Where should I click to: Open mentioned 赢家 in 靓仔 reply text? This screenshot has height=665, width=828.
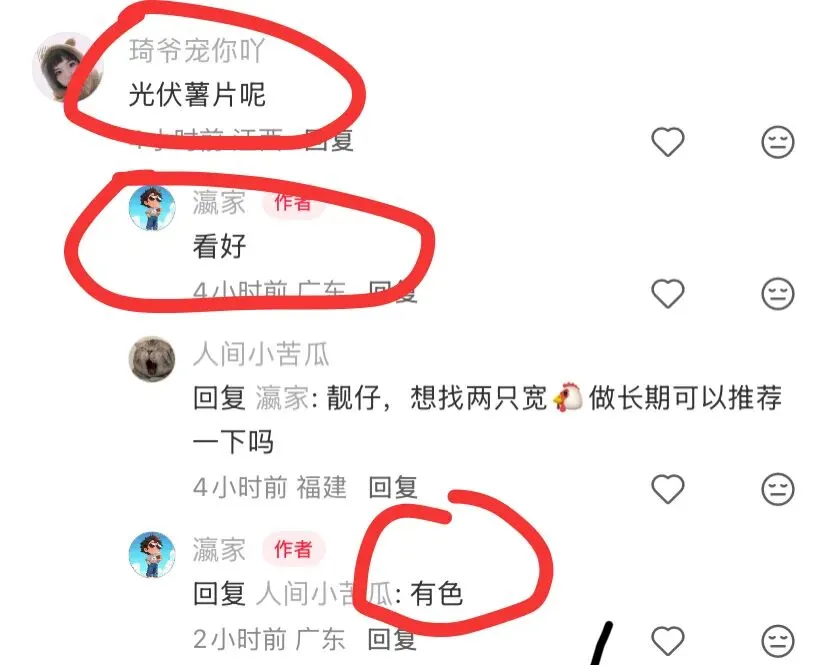pos(282,398)
